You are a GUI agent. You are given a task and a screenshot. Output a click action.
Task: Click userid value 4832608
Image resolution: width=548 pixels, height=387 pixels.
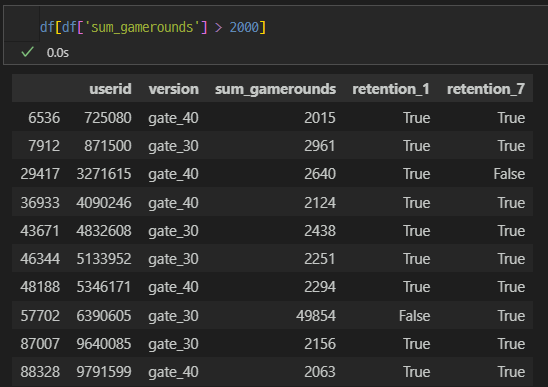pos(104,231)
